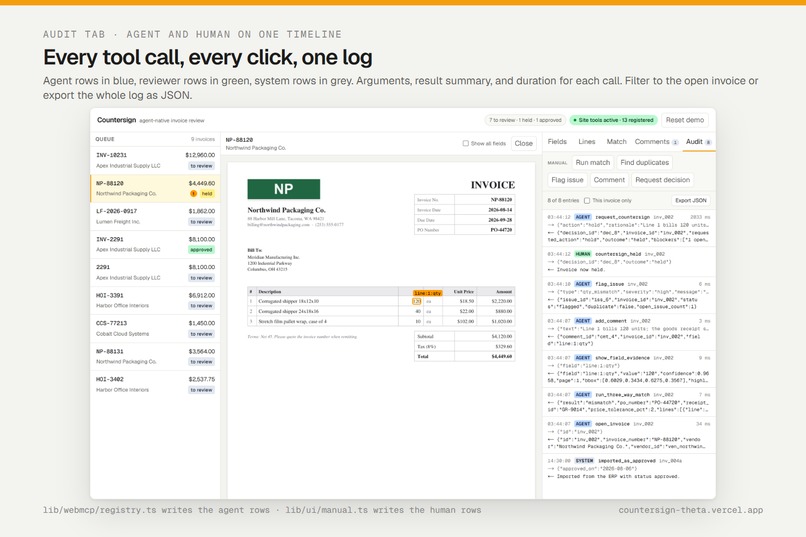This screenshot has width=806, height=537.
Task: Click the SYSTEM badge on imported_as_approved entry
Action: (584, 461)
